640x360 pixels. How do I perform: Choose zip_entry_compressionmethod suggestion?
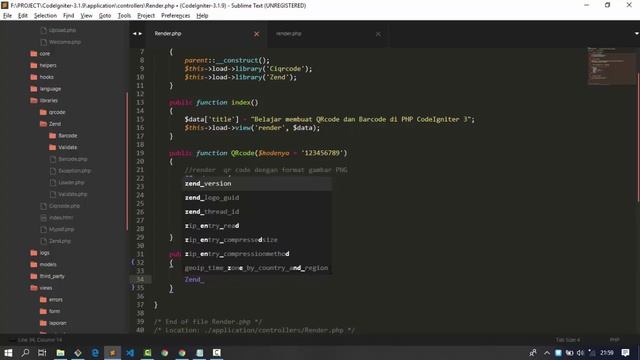pos(257,254)
